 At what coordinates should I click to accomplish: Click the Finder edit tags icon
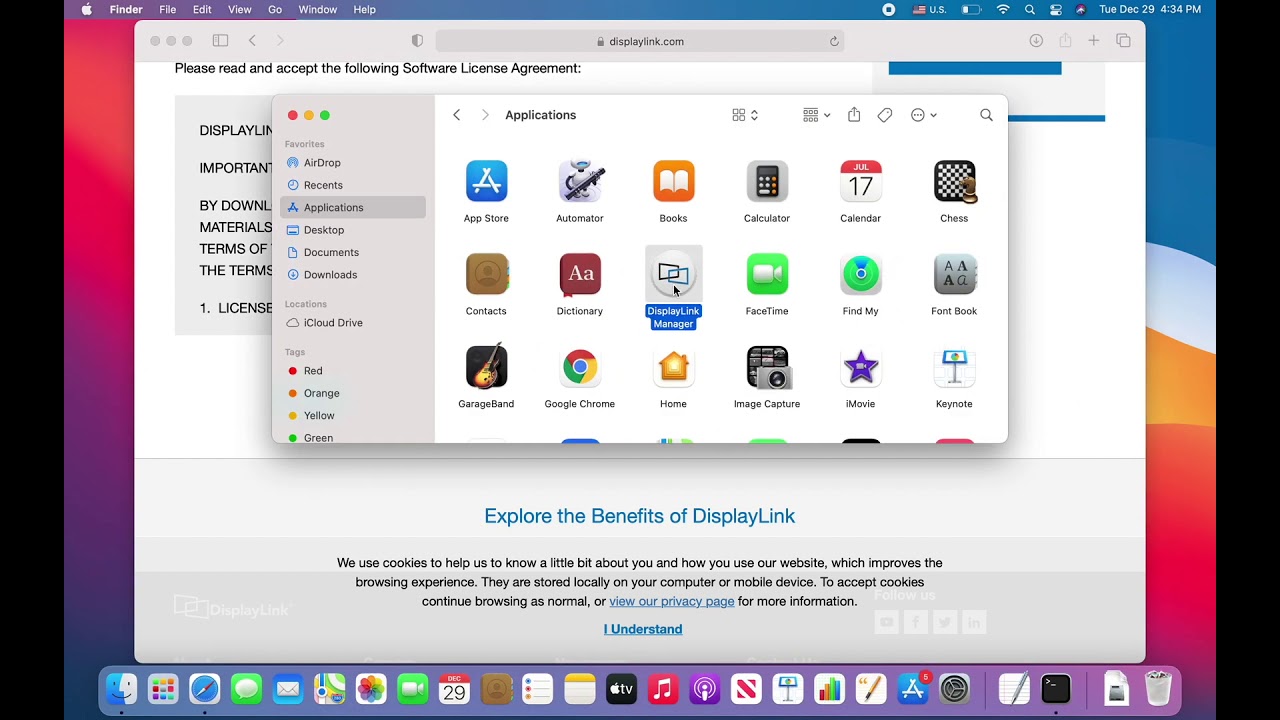point(885,115)
